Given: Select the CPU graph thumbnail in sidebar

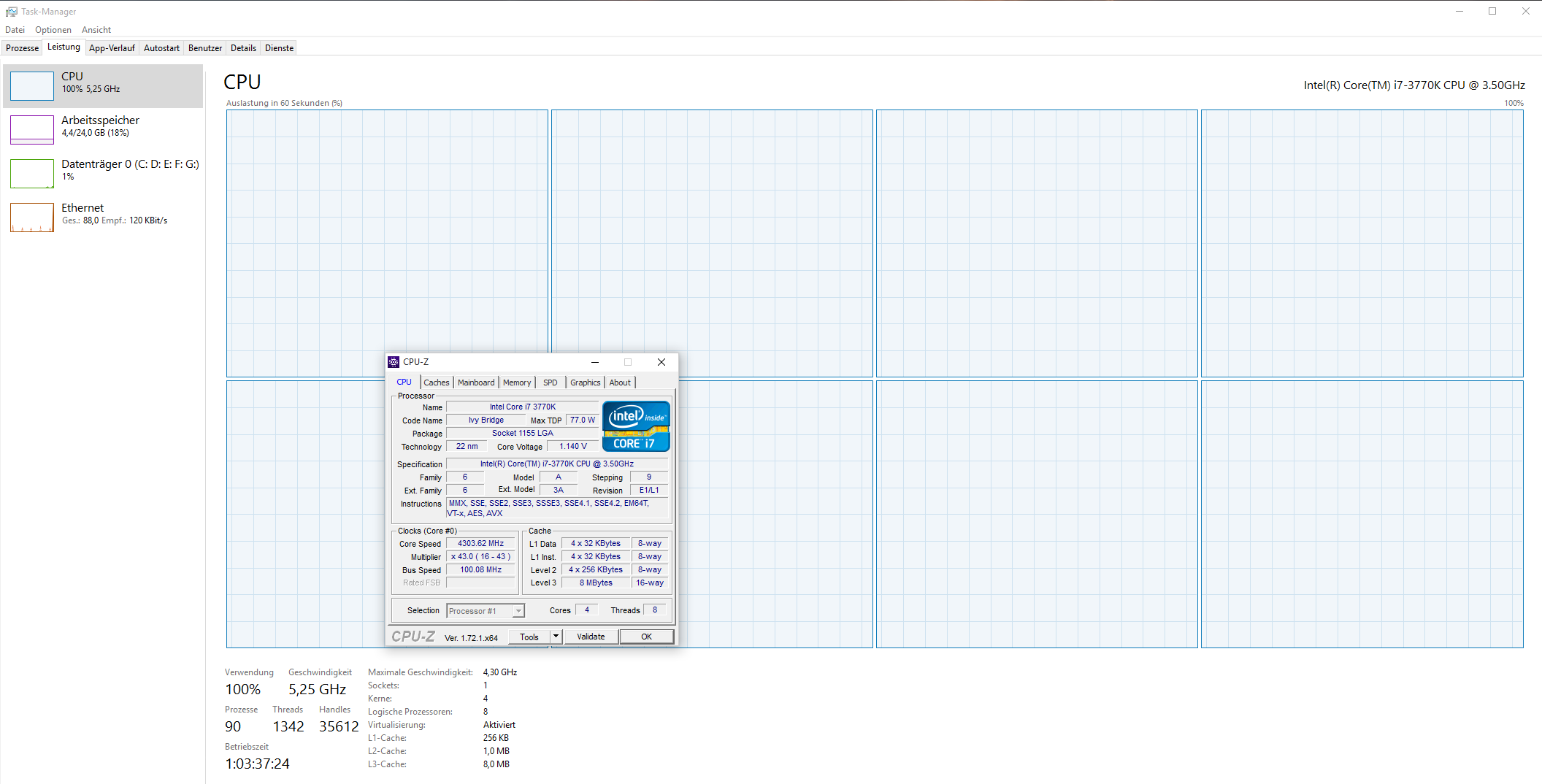Looking at the screenshot, I should point(32,86).
